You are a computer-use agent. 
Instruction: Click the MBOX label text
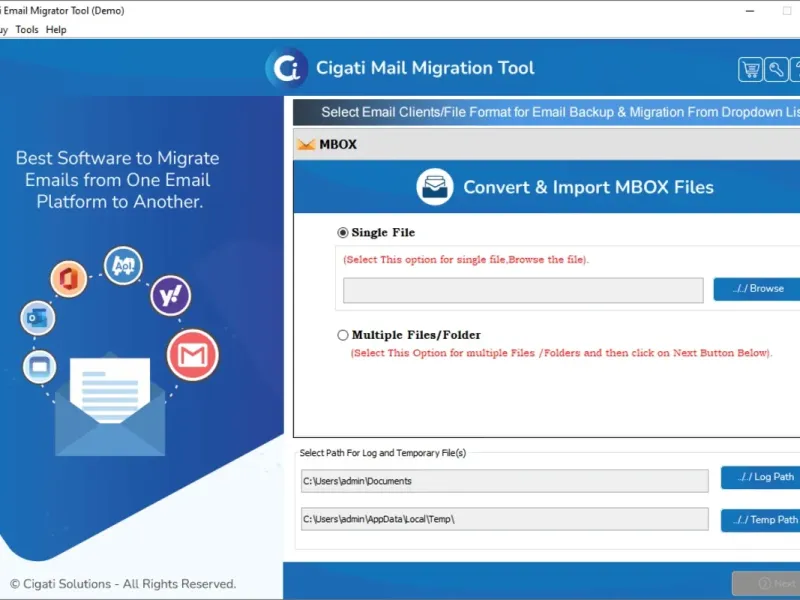338,145
